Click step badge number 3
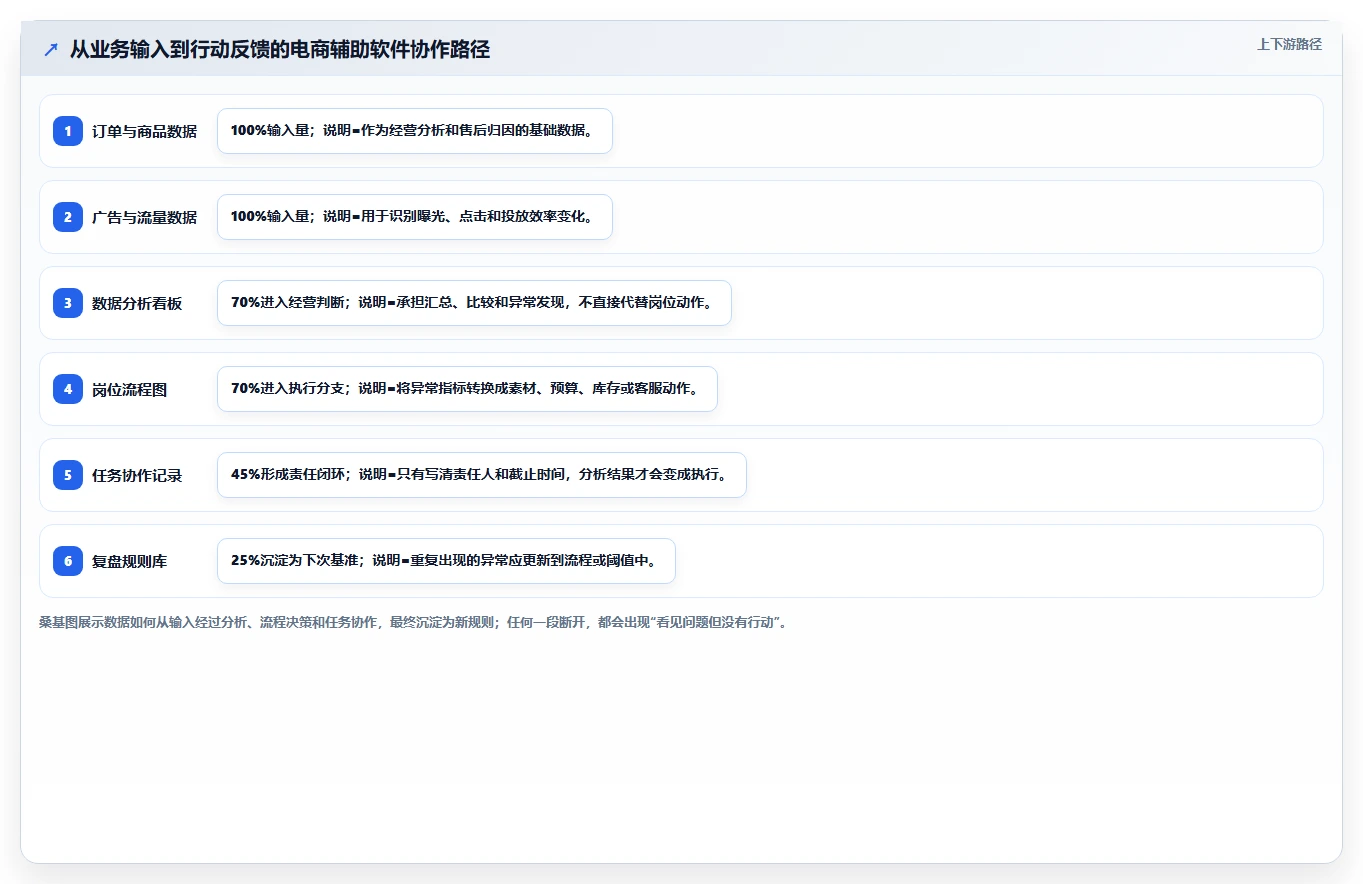 pyautogui.click(x=68, y=303)
